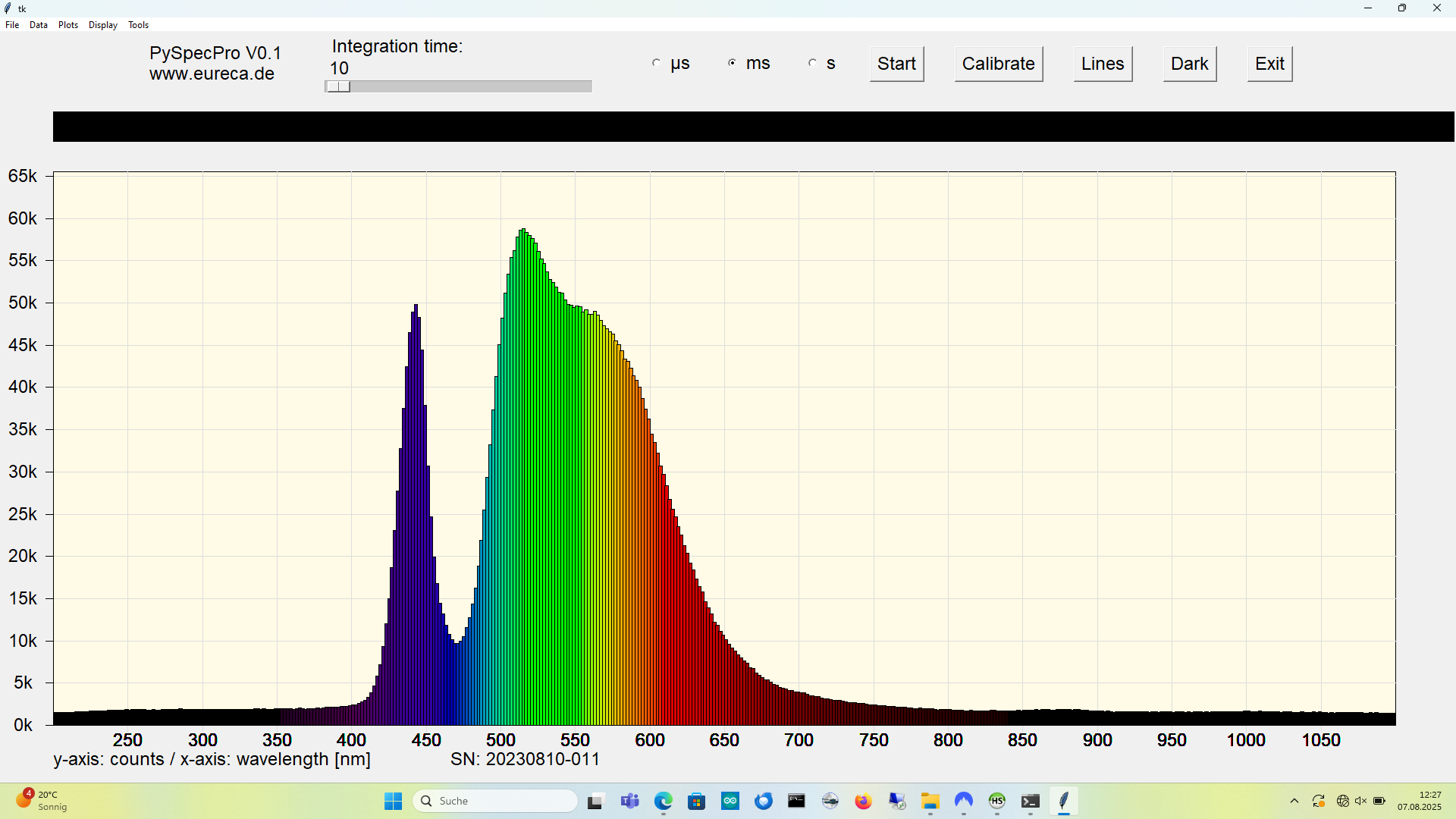Screen dimensions: 1456x819
Task: Click the muted volume tray icon
Action: [x=1360, y=801]
